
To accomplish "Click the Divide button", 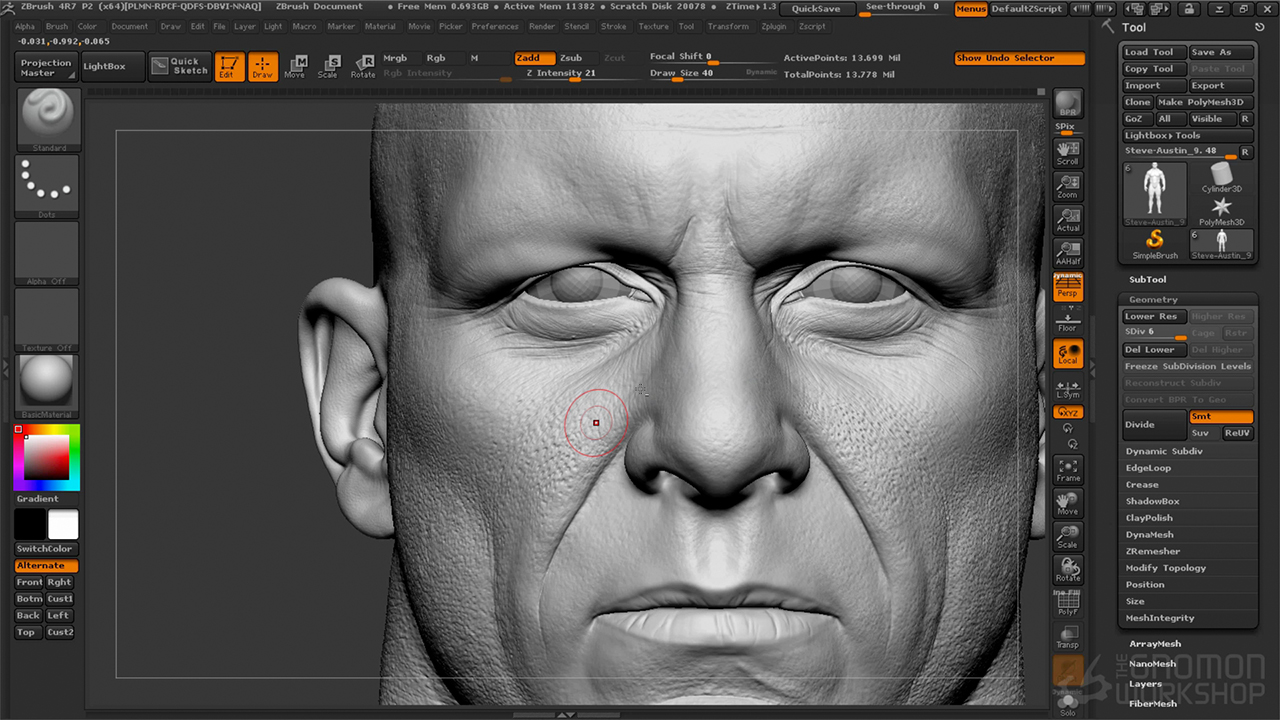I will click(1154, 424).
